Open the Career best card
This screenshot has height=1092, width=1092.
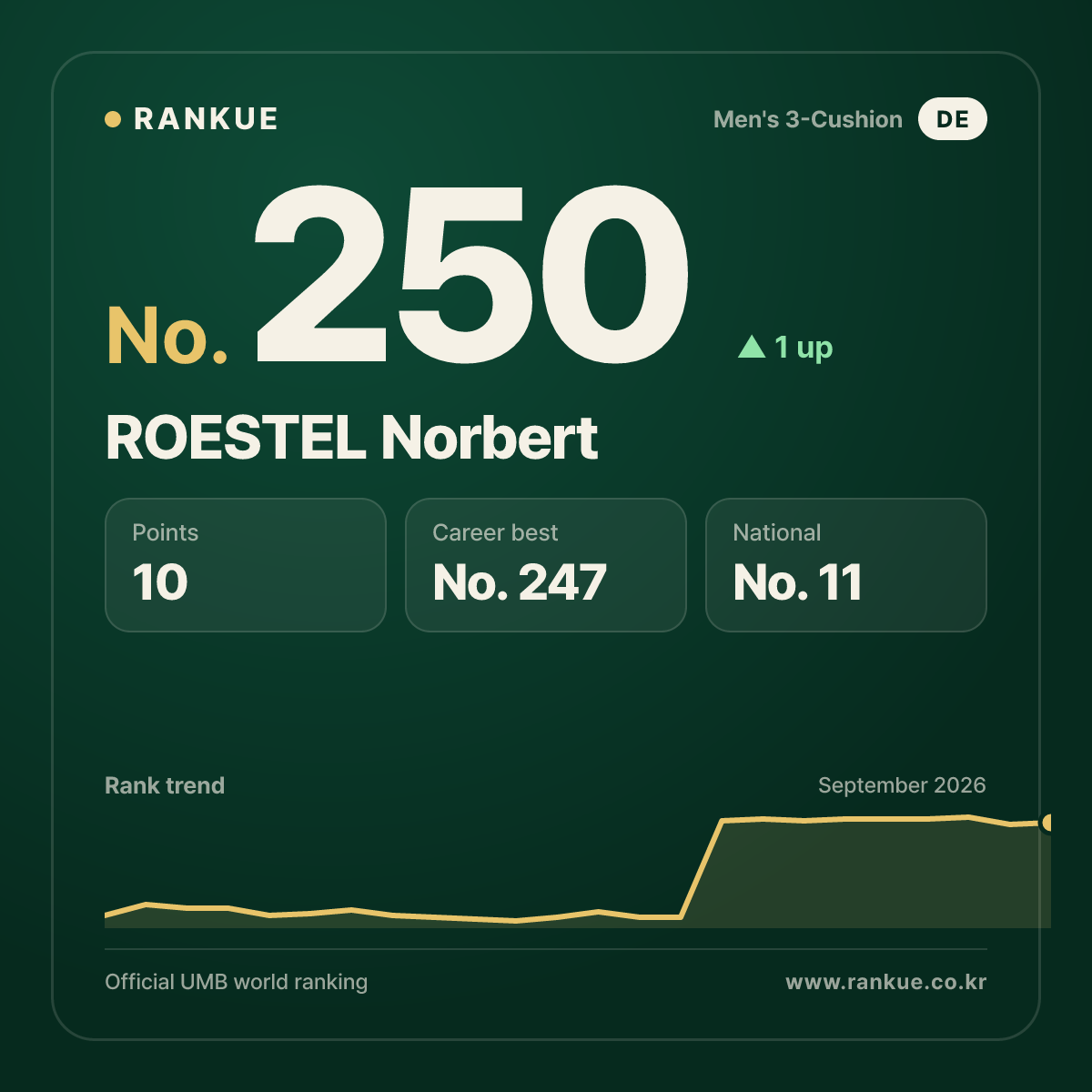tap(546, 565)
